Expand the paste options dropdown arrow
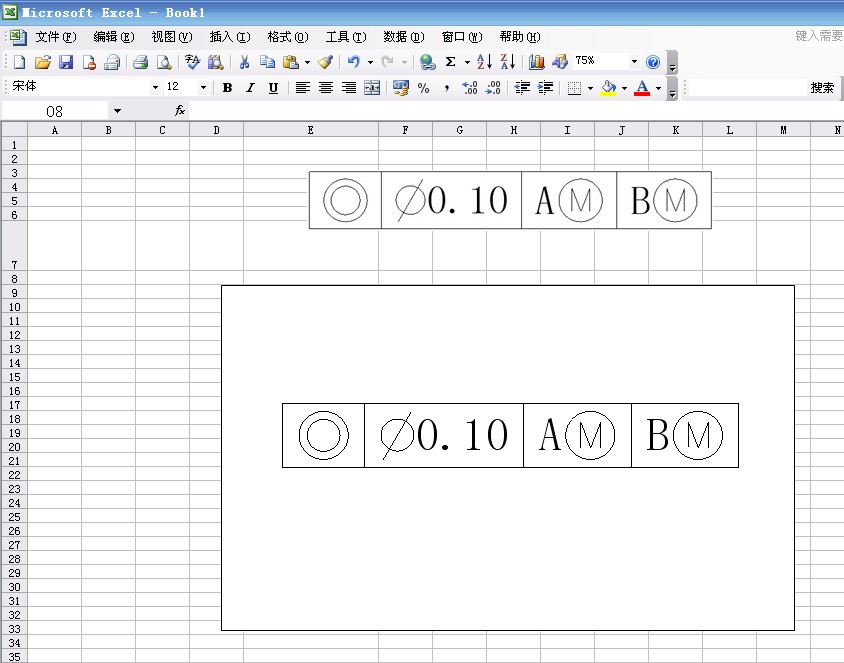This screenshot has height=663, width=844. click(x=307, y=62)
